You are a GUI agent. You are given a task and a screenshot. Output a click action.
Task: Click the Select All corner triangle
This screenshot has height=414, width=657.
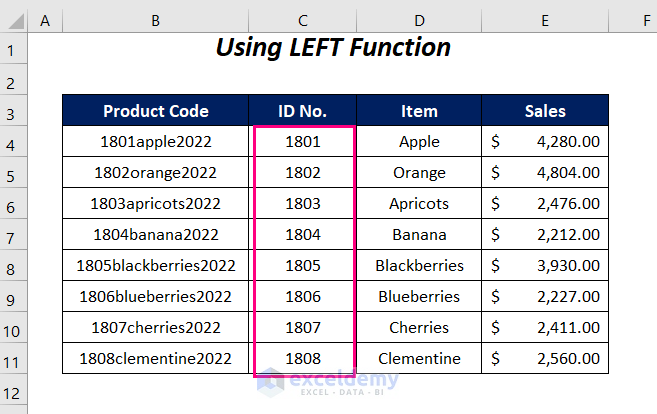pos(14,19)
